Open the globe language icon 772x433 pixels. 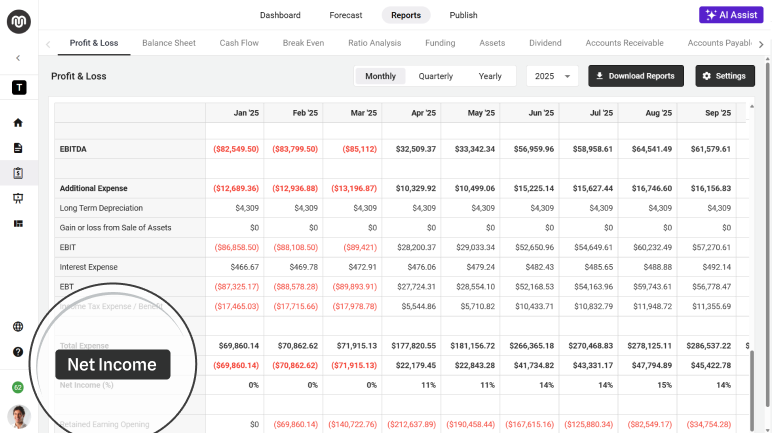[x=18, y=327]
